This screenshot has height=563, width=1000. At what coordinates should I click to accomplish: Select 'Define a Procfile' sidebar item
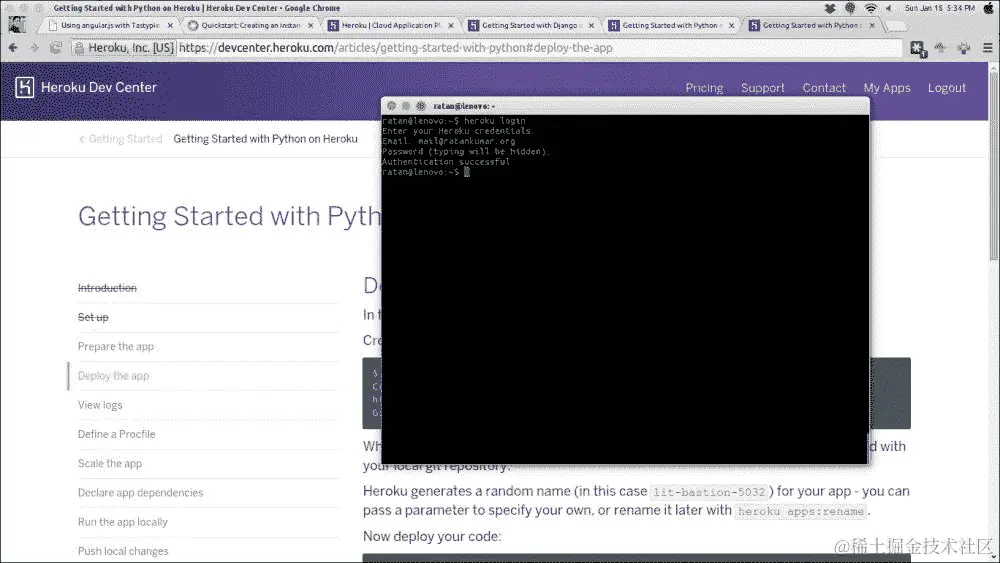(x=116, y=434)
